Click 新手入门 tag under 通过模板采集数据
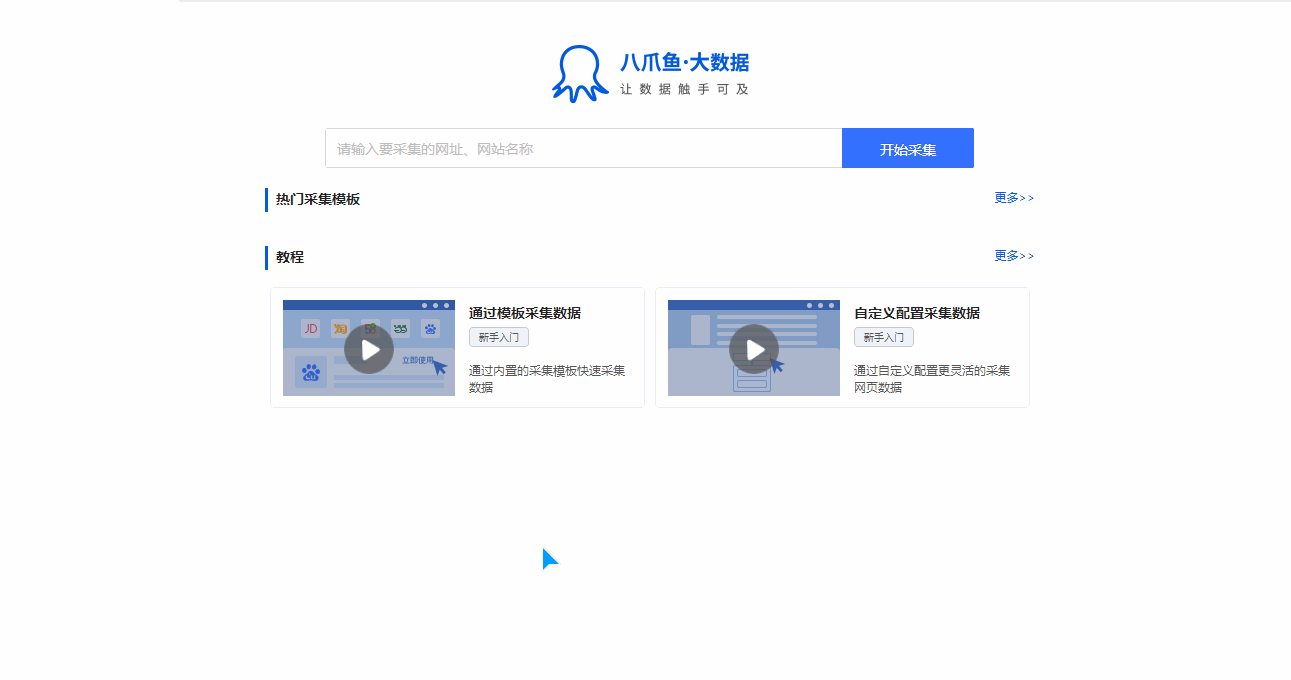 click(x=499, y=337)
